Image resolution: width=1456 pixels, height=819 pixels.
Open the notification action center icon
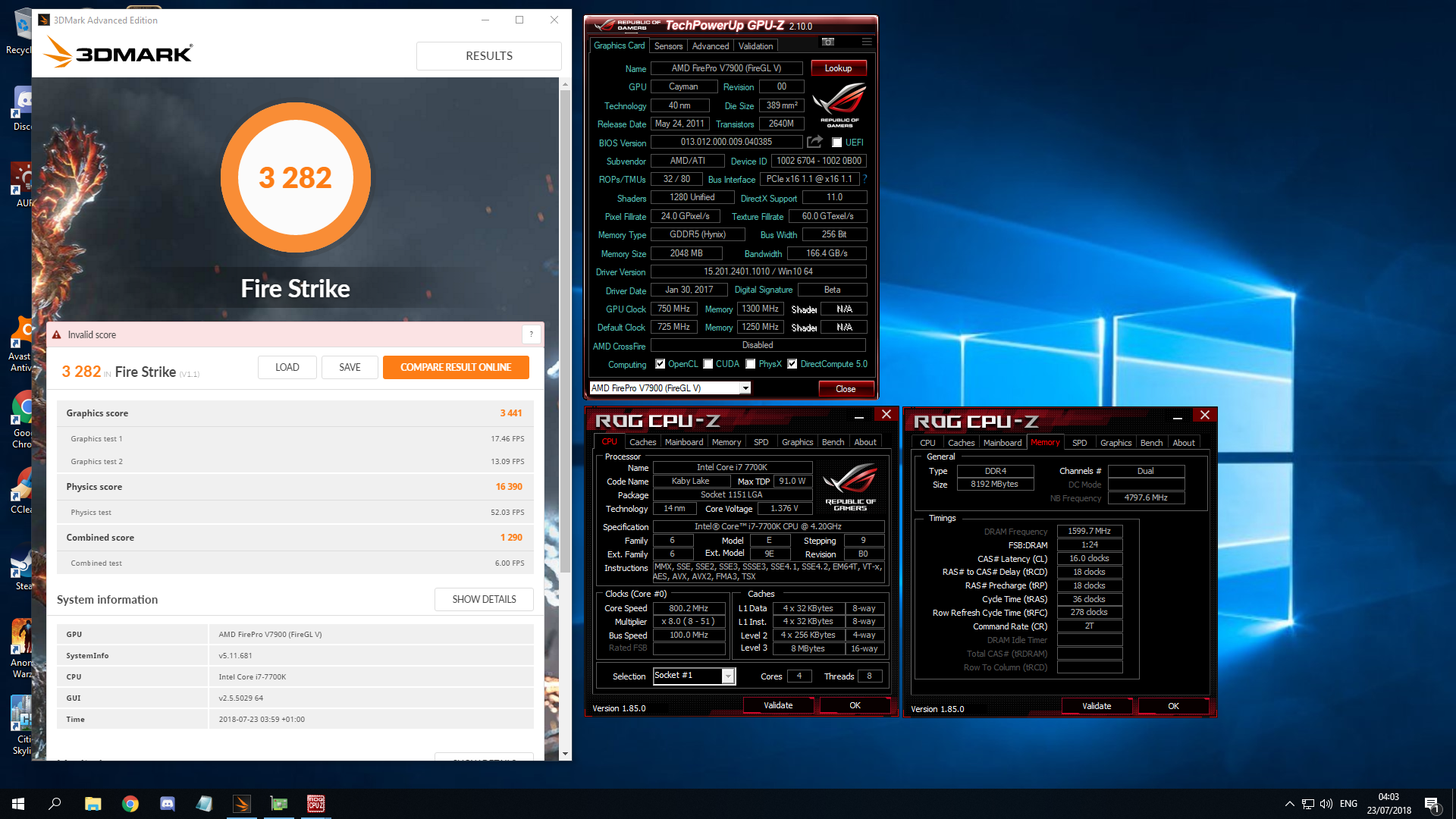point(1432,804)
